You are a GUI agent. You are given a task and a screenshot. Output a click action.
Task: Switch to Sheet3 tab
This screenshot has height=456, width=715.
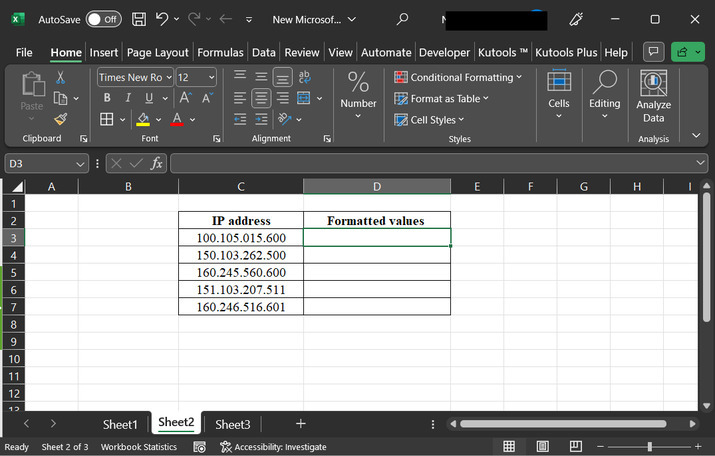(233, 424)
